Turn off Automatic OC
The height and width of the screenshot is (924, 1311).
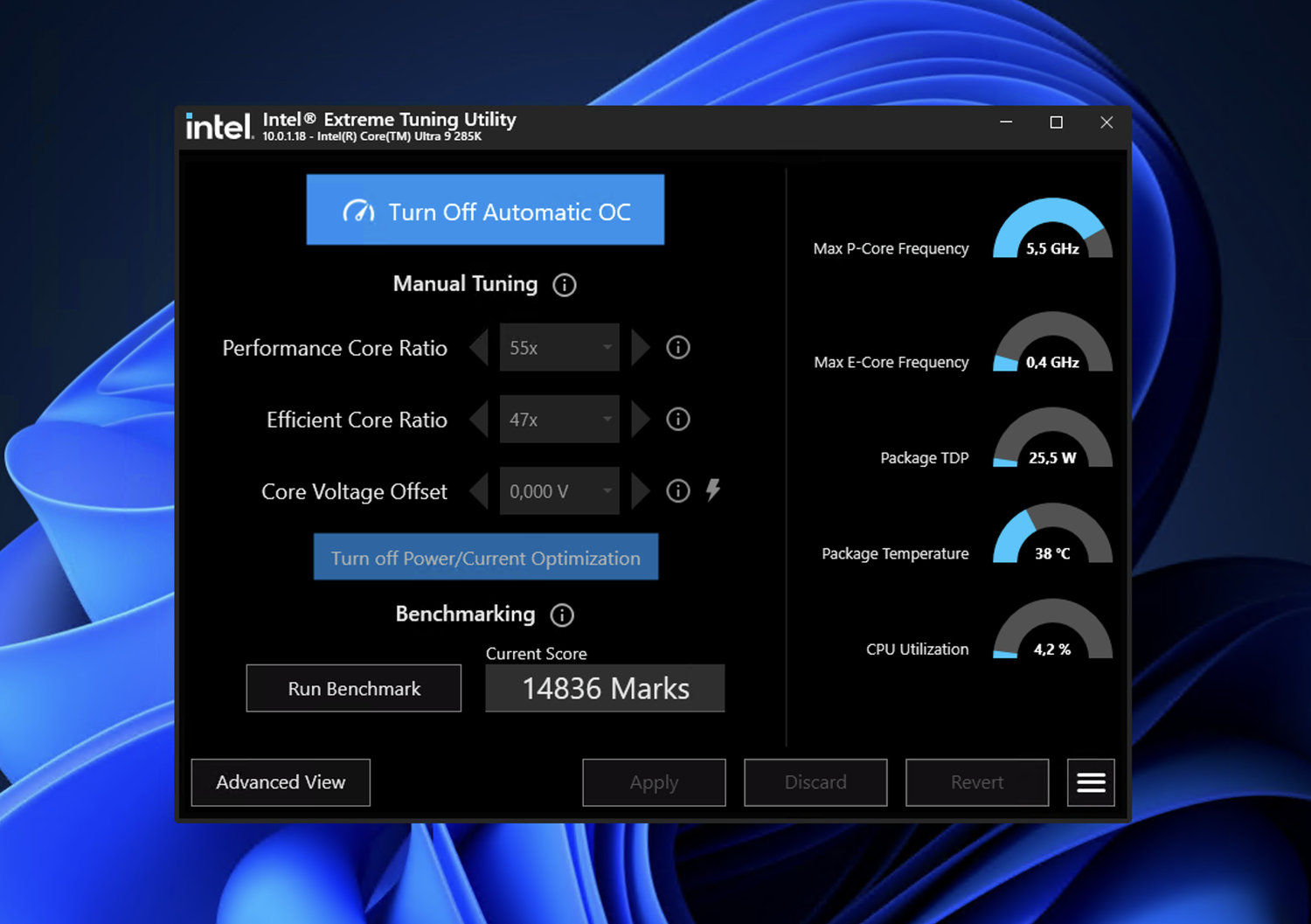pyautogui.click(x=485, y=211)
